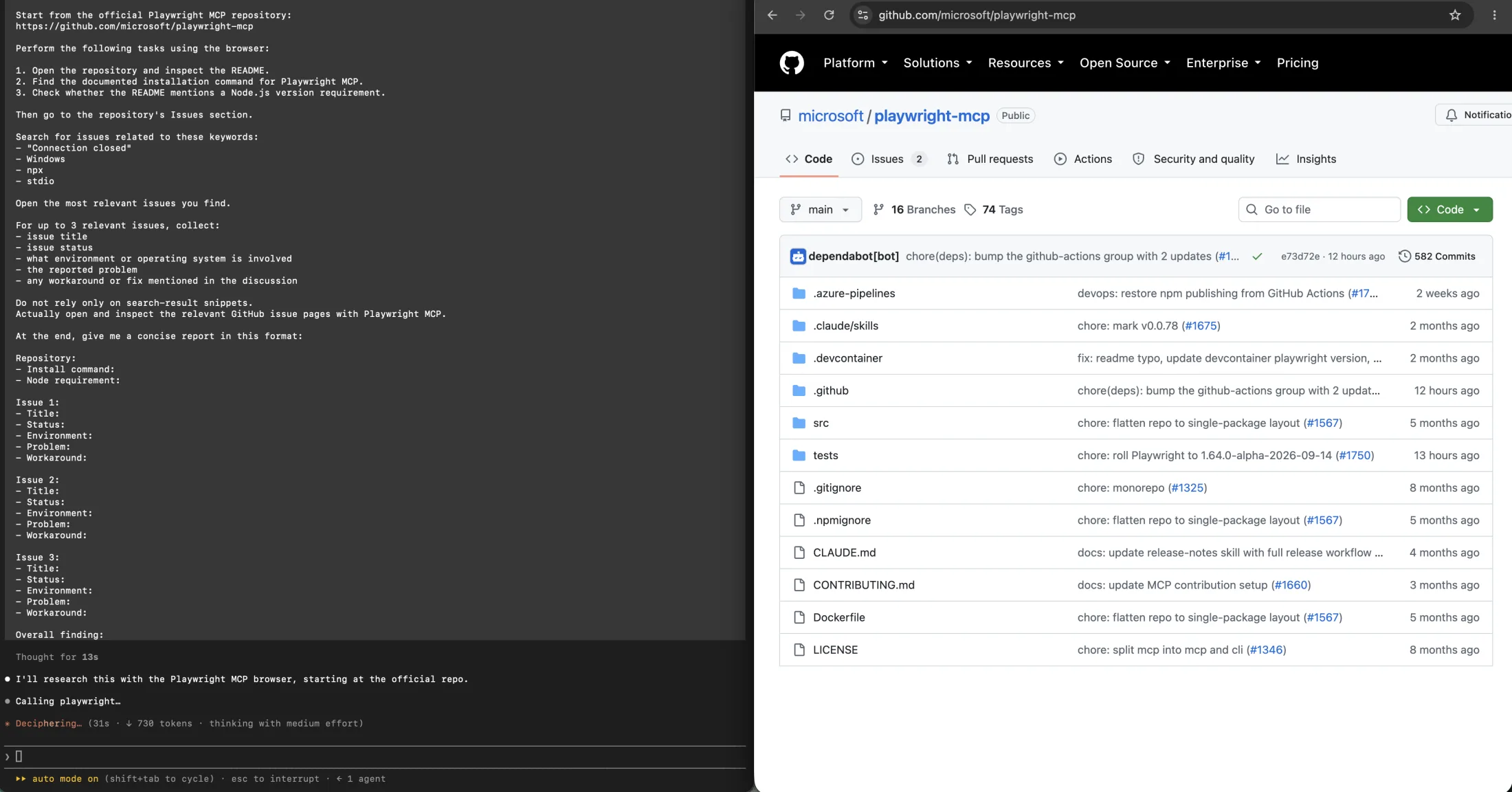
Task: Click the browser address bar URL
Action: coord(977,15)
